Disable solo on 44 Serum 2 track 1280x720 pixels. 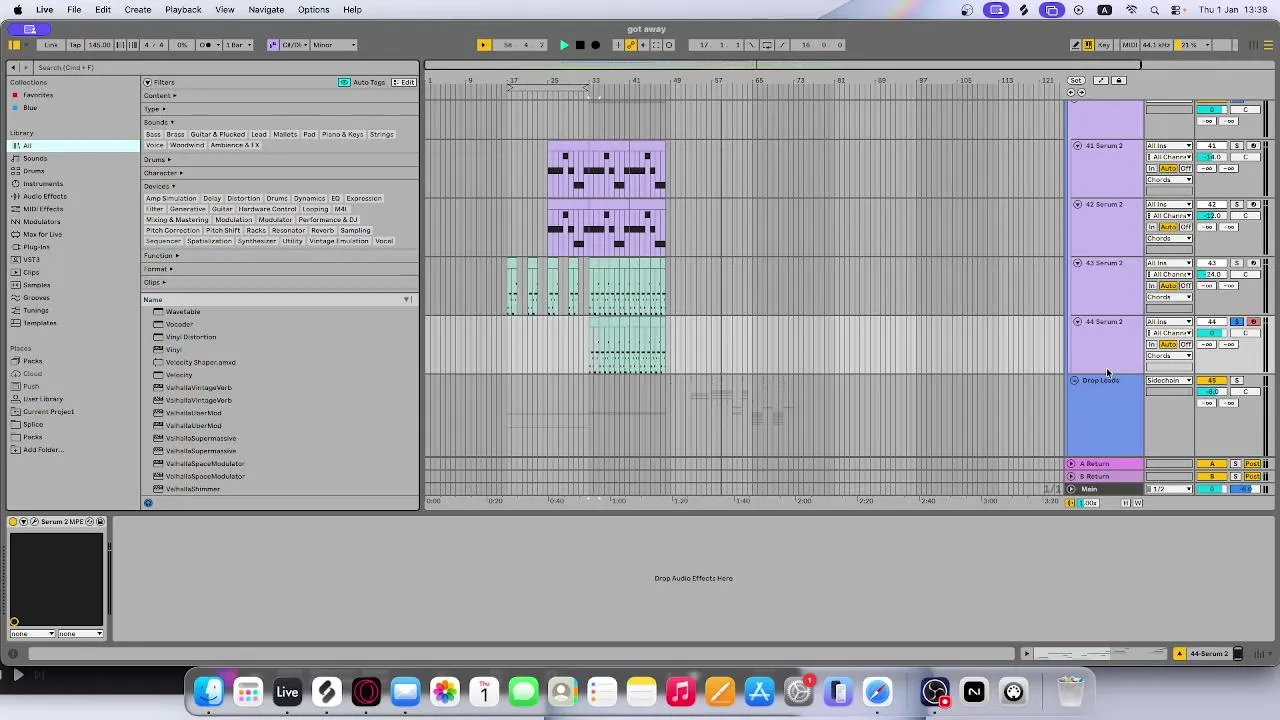pos(1237,322)
